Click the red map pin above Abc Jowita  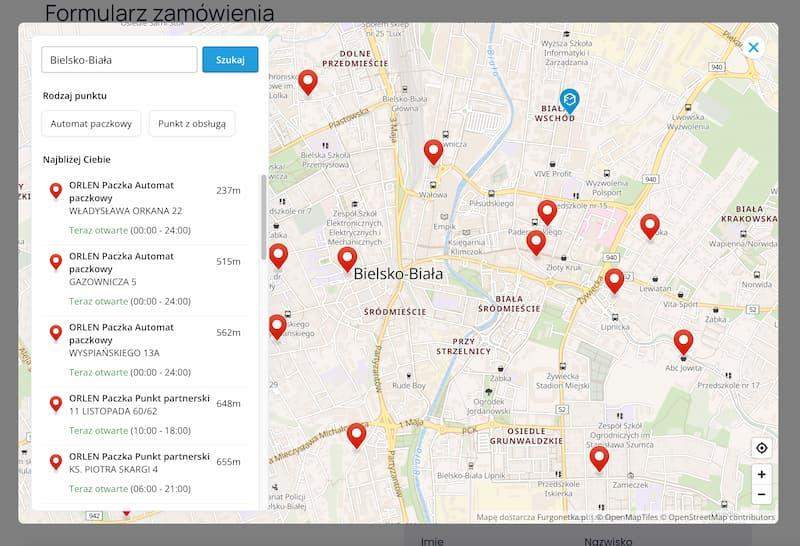click(x=684, y=342)
